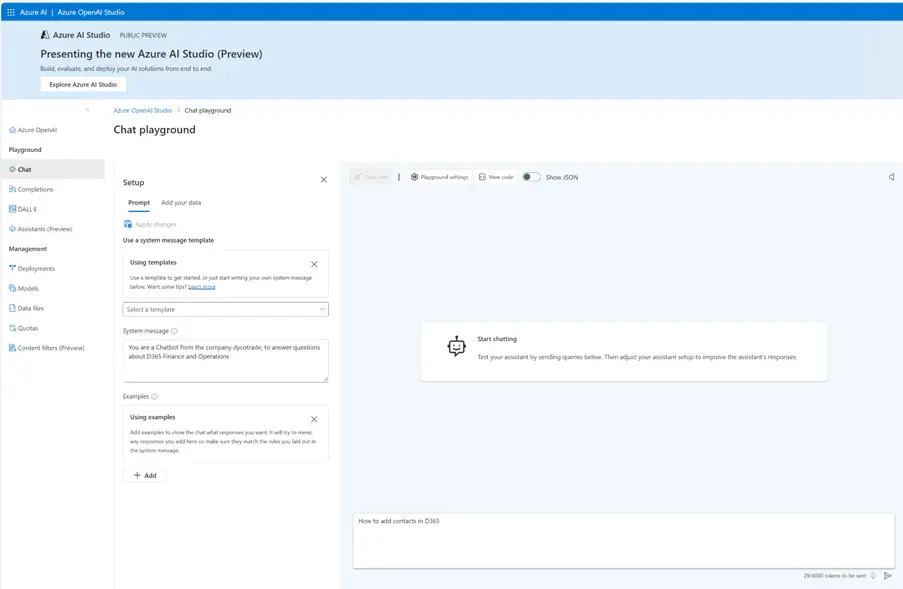Collapse the left navigation with the chevron

88,110
